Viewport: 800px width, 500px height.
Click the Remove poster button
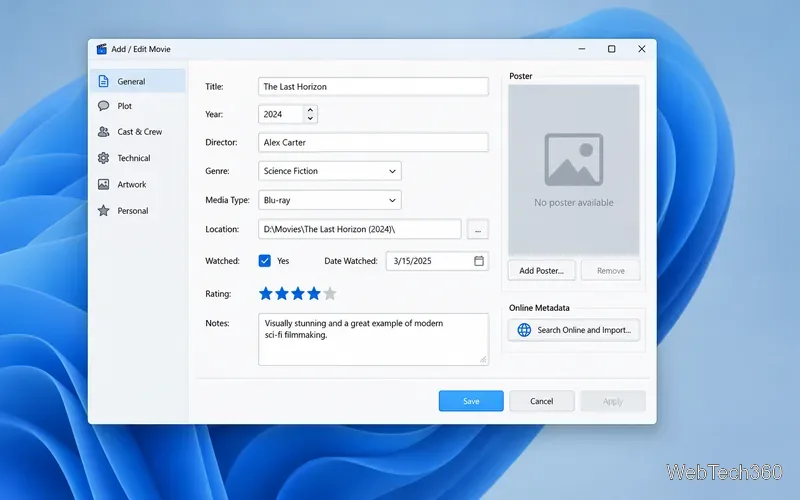point(610,271)
